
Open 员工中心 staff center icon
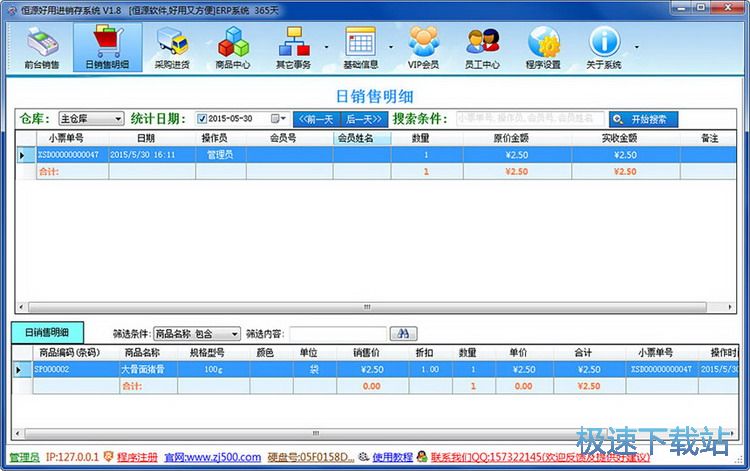tap(483, 48)
